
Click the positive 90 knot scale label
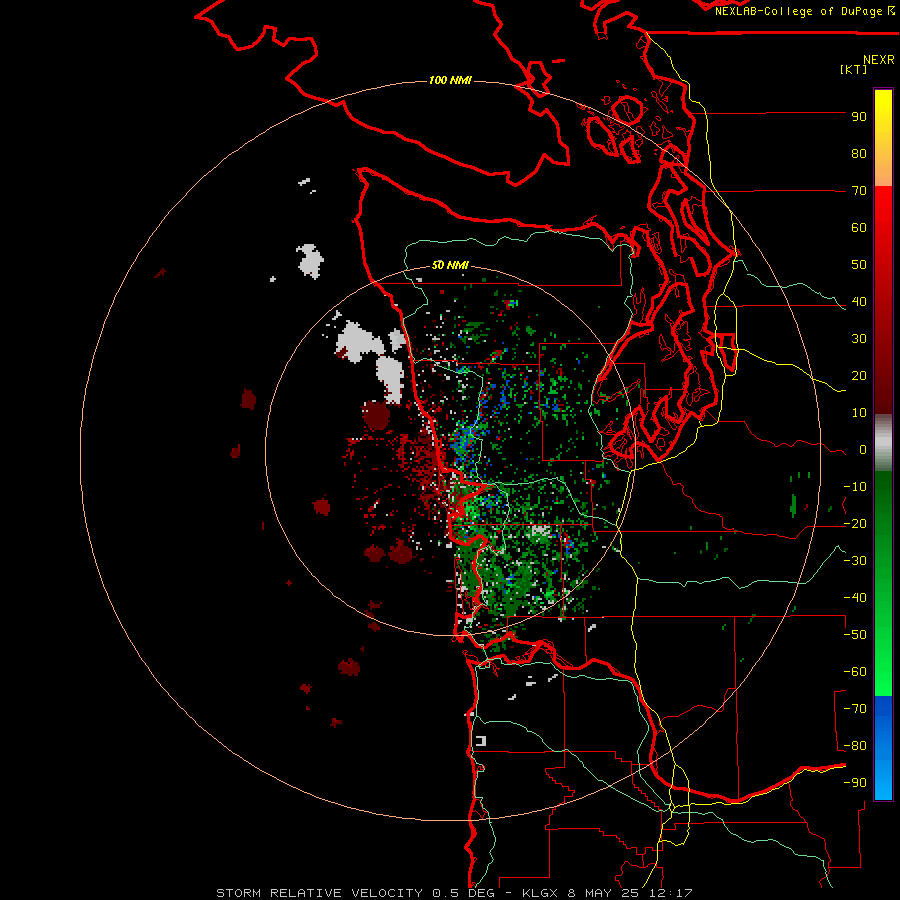[859, 117]
